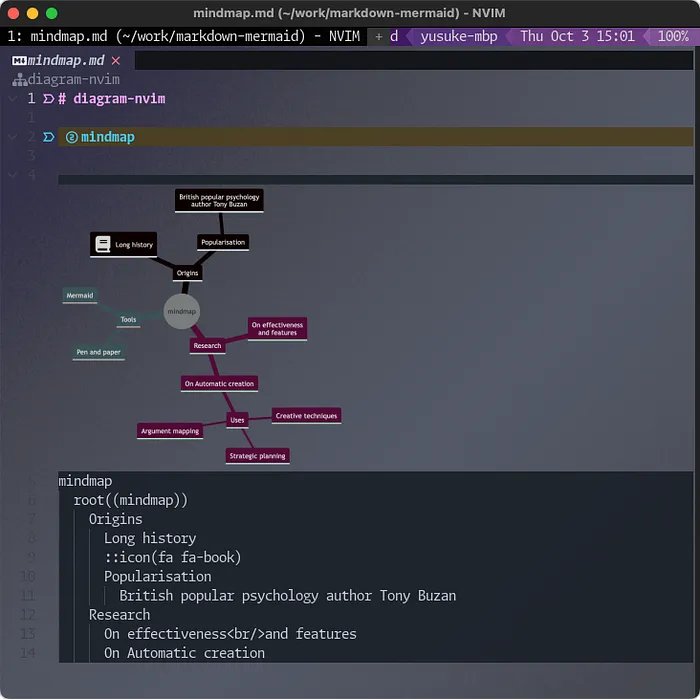Place cursor on code line 'mindmap'
Screen dimensions: 700x699
(x=85, y=481)
